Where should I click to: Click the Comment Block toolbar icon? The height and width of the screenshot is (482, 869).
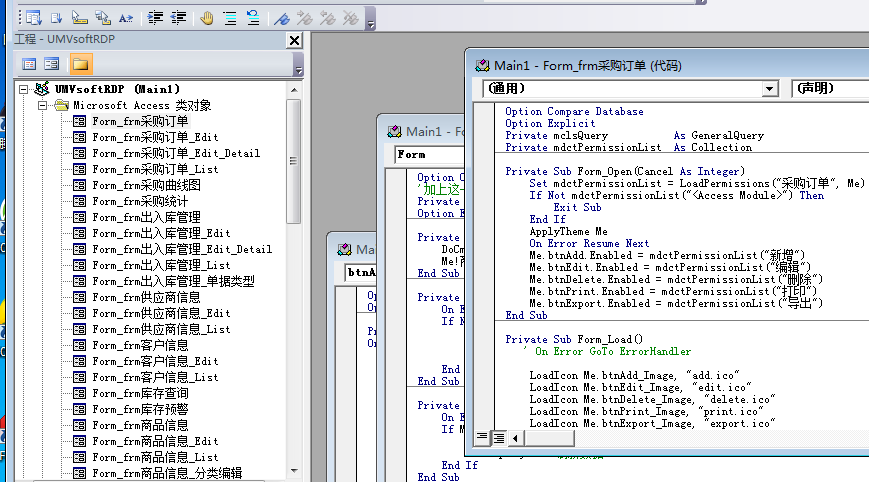pos(230,18)
